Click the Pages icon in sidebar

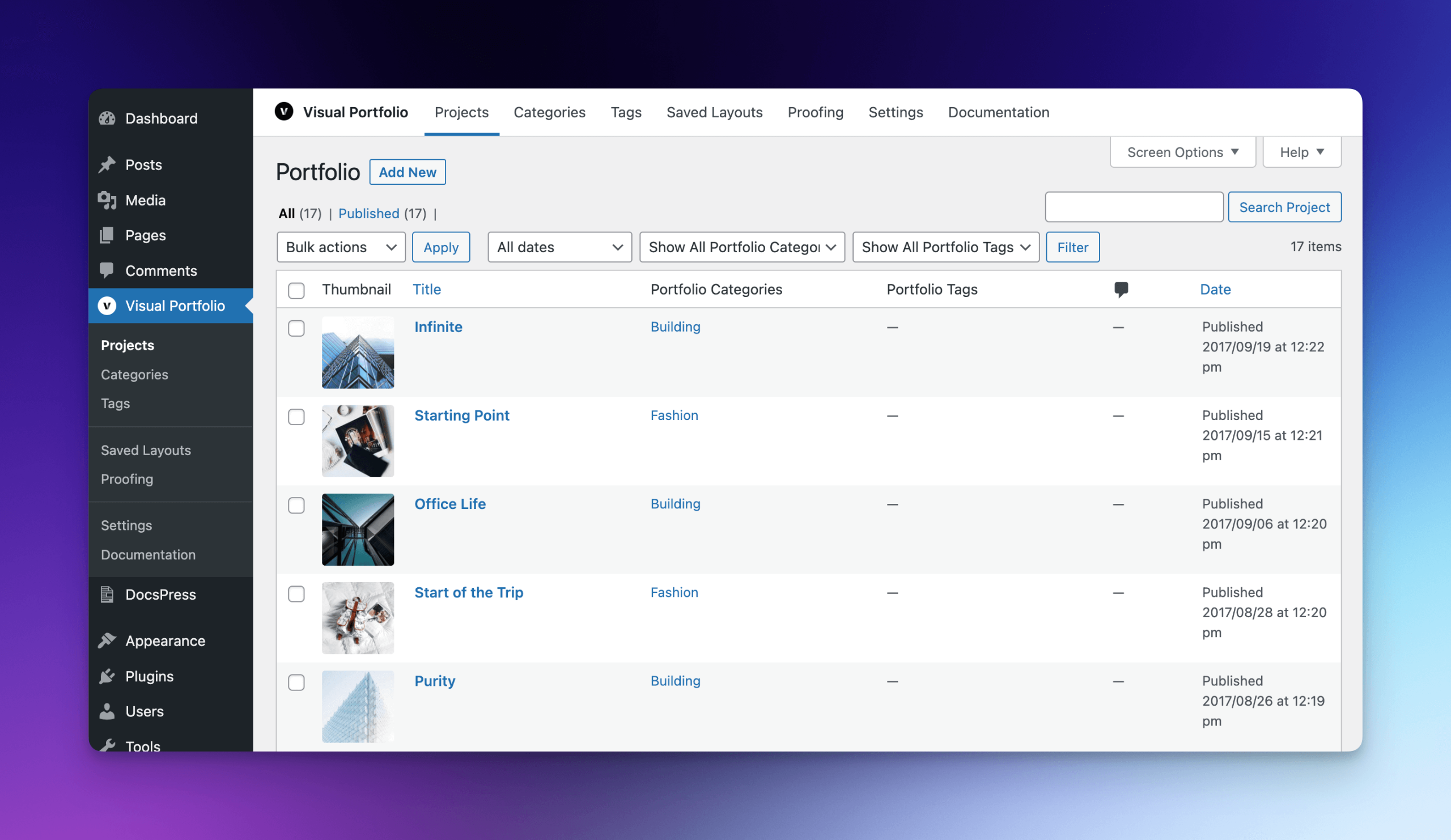pyautogui.click(x=107, y=235)
